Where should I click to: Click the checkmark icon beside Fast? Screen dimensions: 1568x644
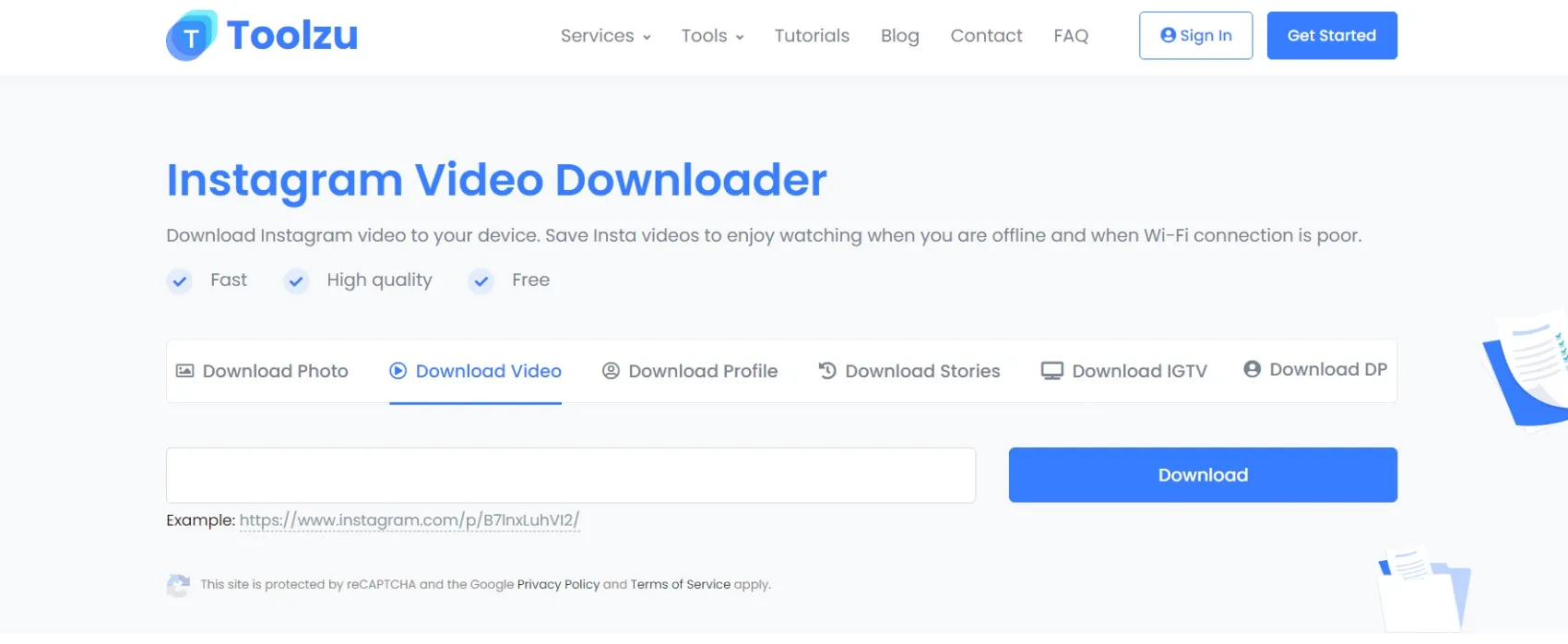pyautogui.click(x=180, y=281)
